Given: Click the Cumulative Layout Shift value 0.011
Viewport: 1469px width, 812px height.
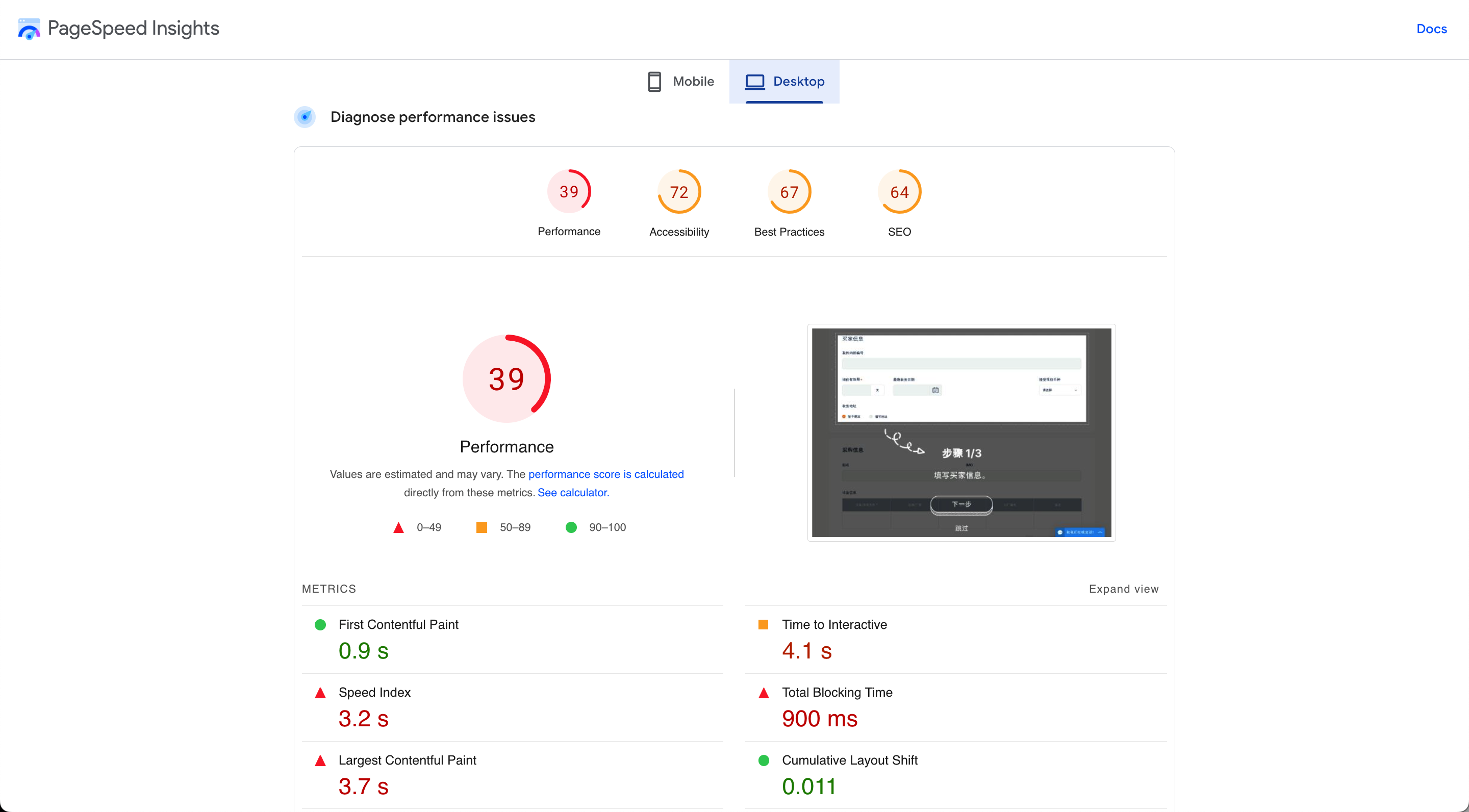Looking at the screenshot, I should click(808, 786).
